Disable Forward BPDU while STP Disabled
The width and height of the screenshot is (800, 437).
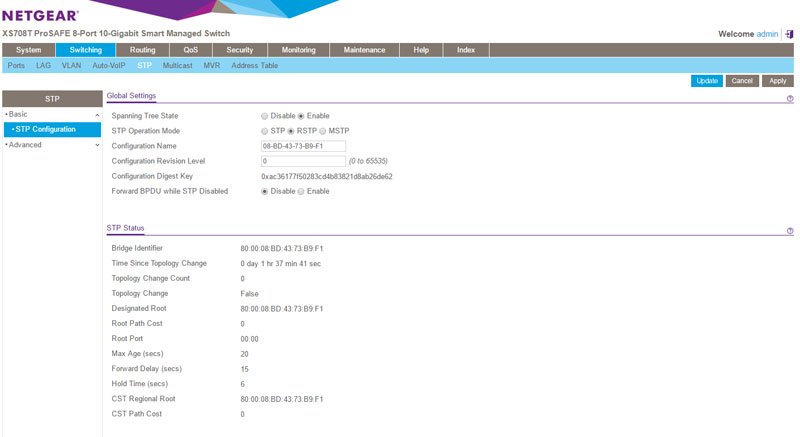[264, 191]
